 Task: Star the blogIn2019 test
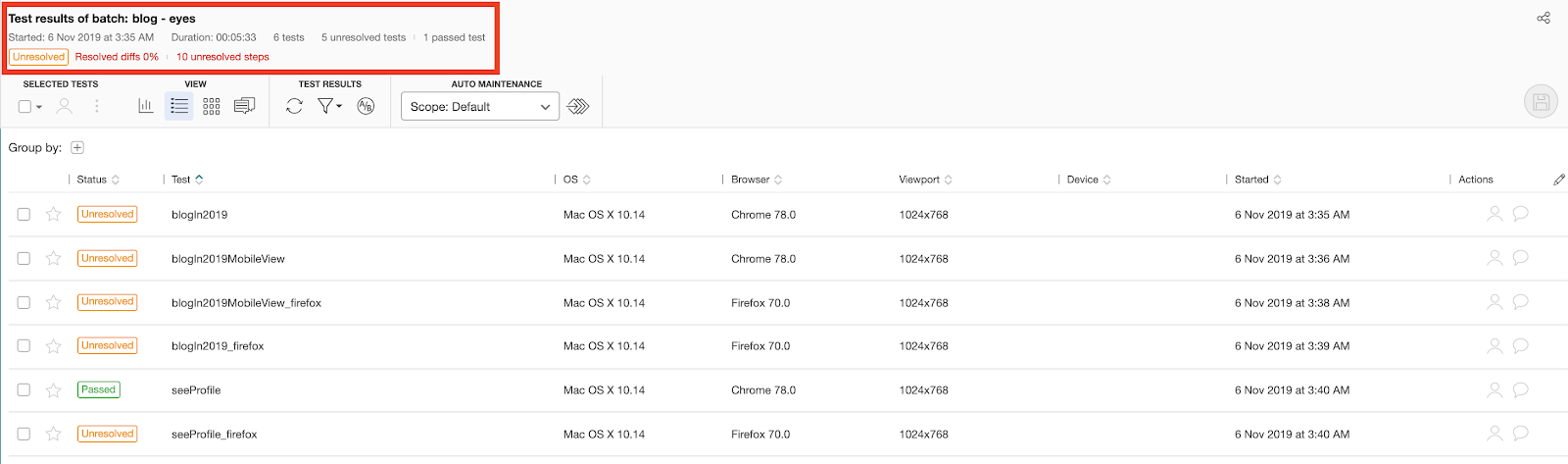coord(54,215)
